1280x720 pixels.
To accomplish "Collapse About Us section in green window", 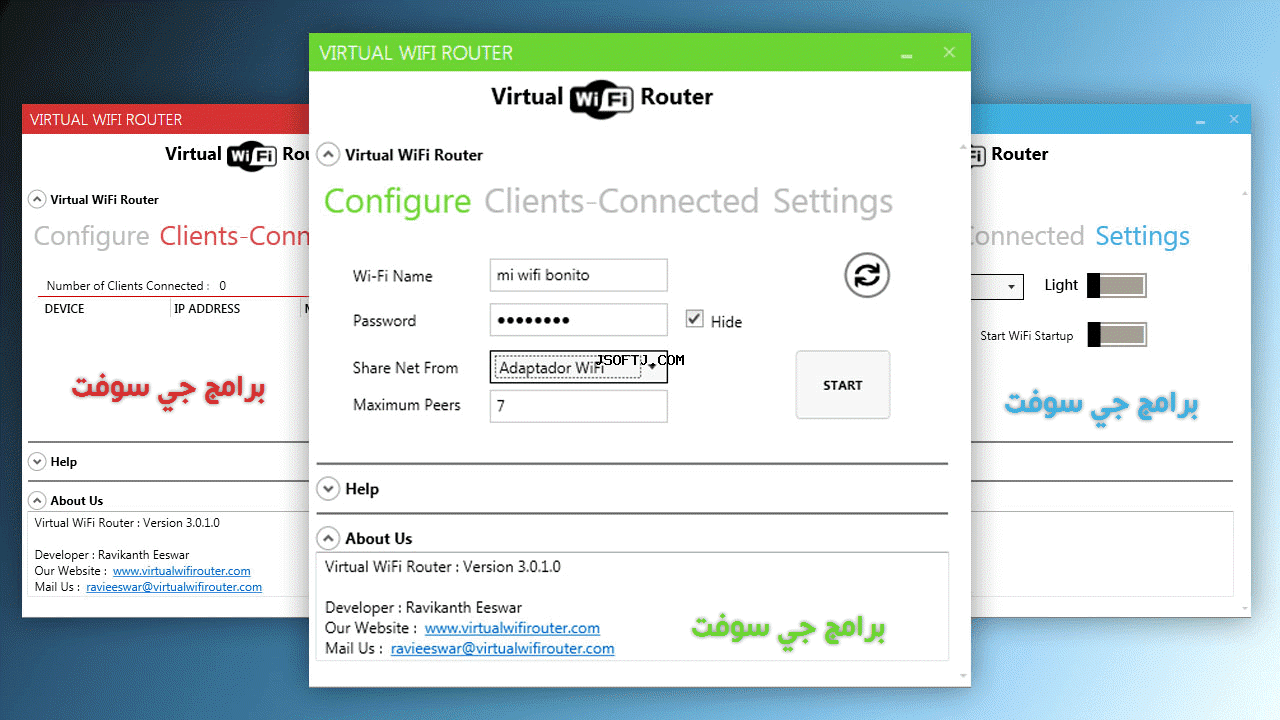I will [328, 538].
